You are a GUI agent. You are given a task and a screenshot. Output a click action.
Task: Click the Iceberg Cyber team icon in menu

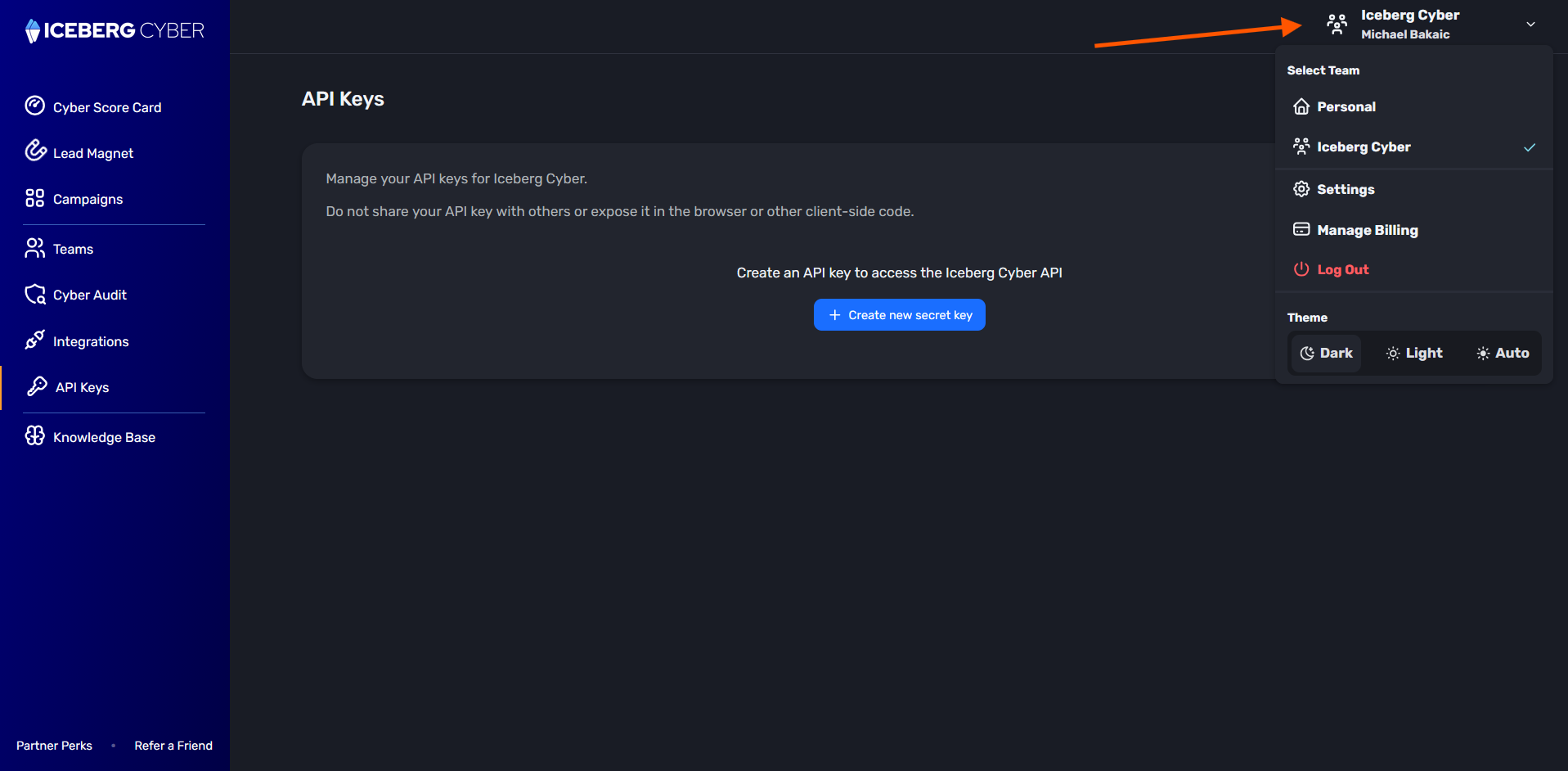tap(1301, 147)
